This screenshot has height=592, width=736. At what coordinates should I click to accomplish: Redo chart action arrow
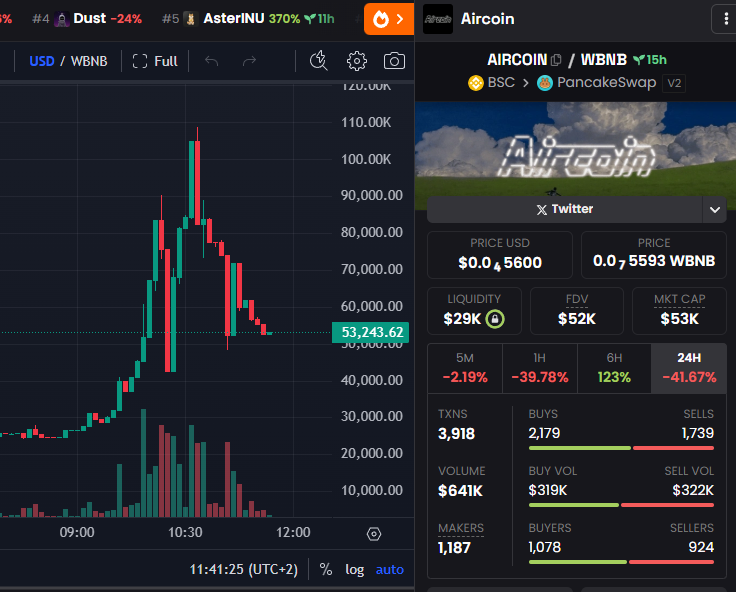[x=249, y=61]
